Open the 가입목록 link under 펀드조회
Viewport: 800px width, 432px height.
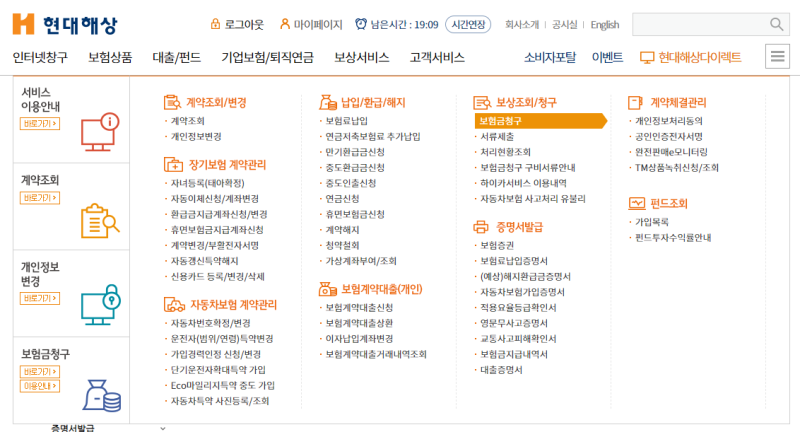[x=652, y=222]
